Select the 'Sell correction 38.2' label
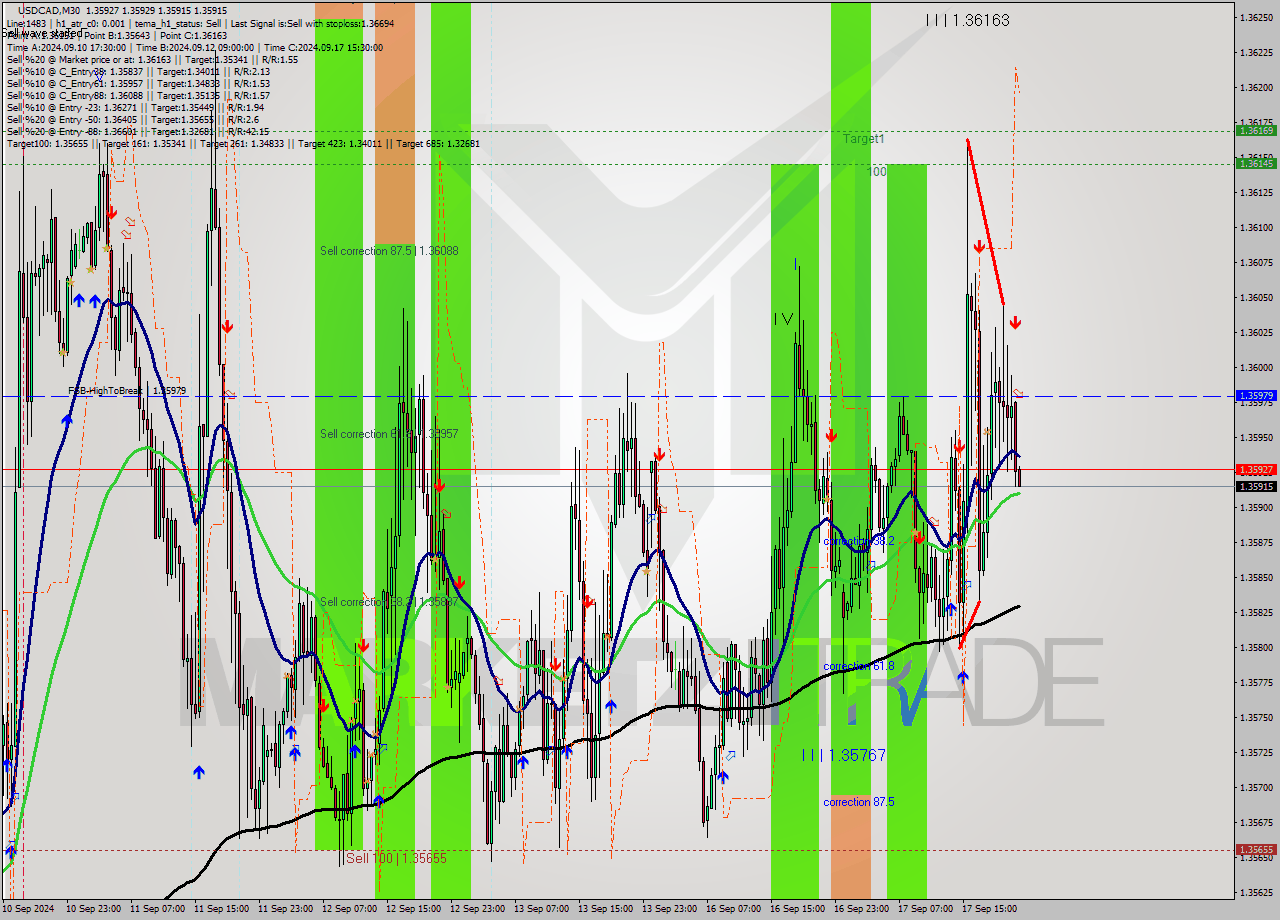1280x920 pixels. click(x=389, y=602)
